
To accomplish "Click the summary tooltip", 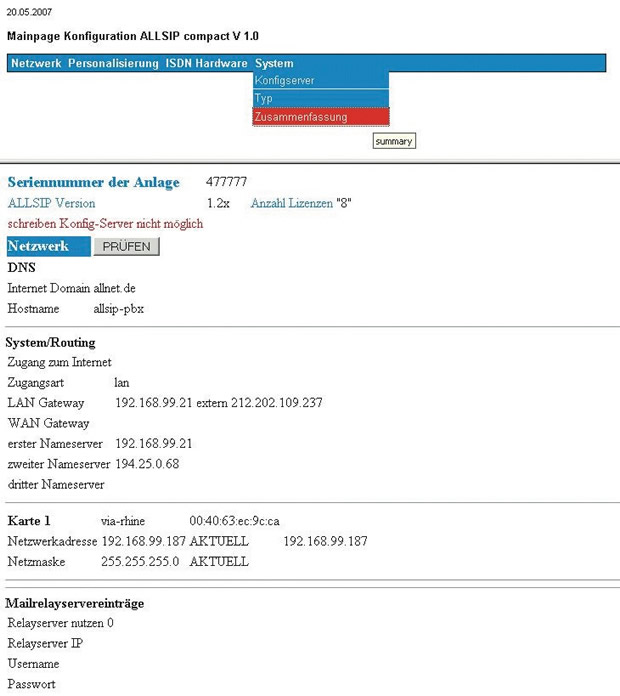I will 394,141.
